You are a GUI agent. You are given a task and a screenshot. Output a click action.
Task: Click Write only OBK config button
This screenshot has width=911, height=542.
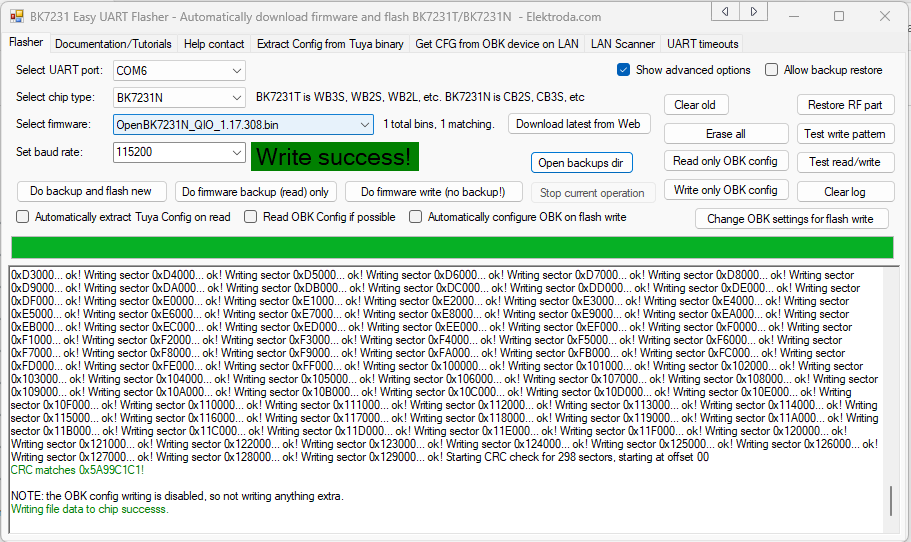(726, 190)
